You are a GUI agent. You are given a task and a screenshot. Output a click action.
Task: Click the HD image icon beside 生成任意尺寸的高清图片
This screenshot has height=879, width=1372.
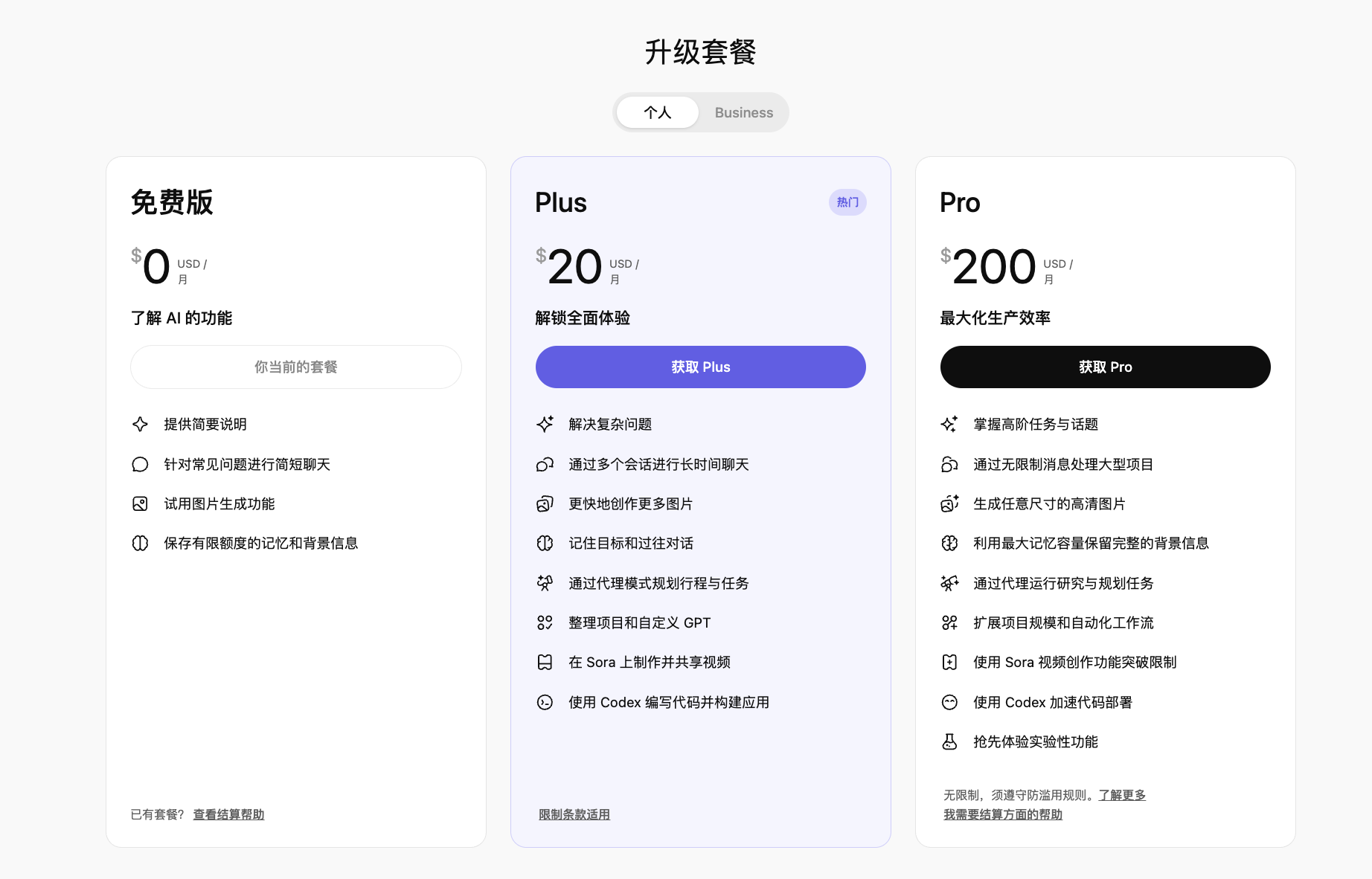point(949,503)
